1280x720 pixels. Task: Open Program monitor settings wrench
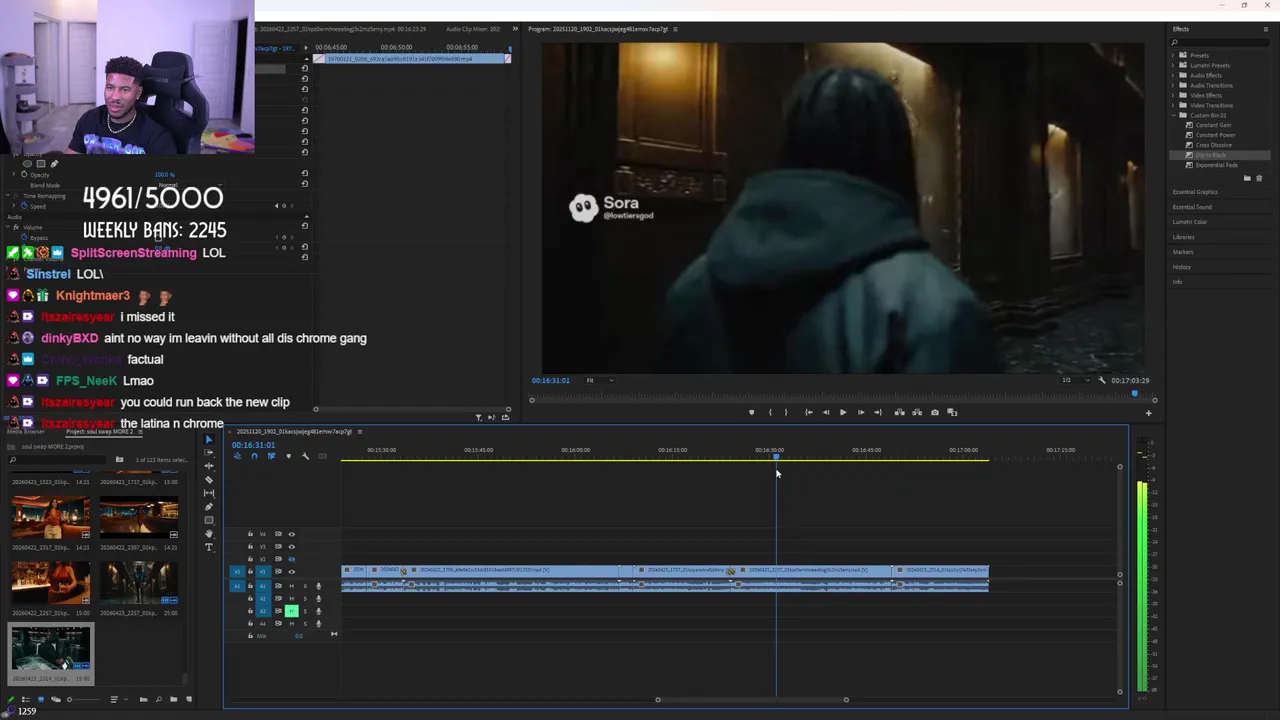click(x=1102, y=380)
